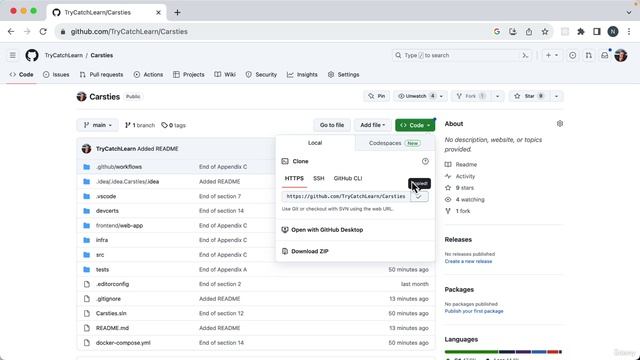
Task: Open the Chrome tab search chevron
Action: click(x=629, y=12)
